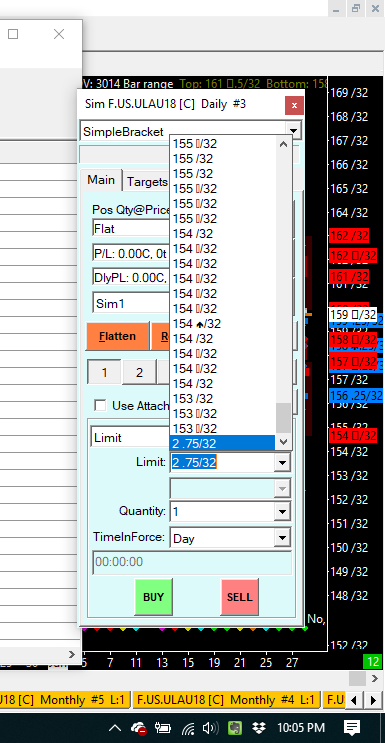This screenshot has width=385, height=743.
Task: Click 148 /32 on the chart price scale
Action: (349, 596)
